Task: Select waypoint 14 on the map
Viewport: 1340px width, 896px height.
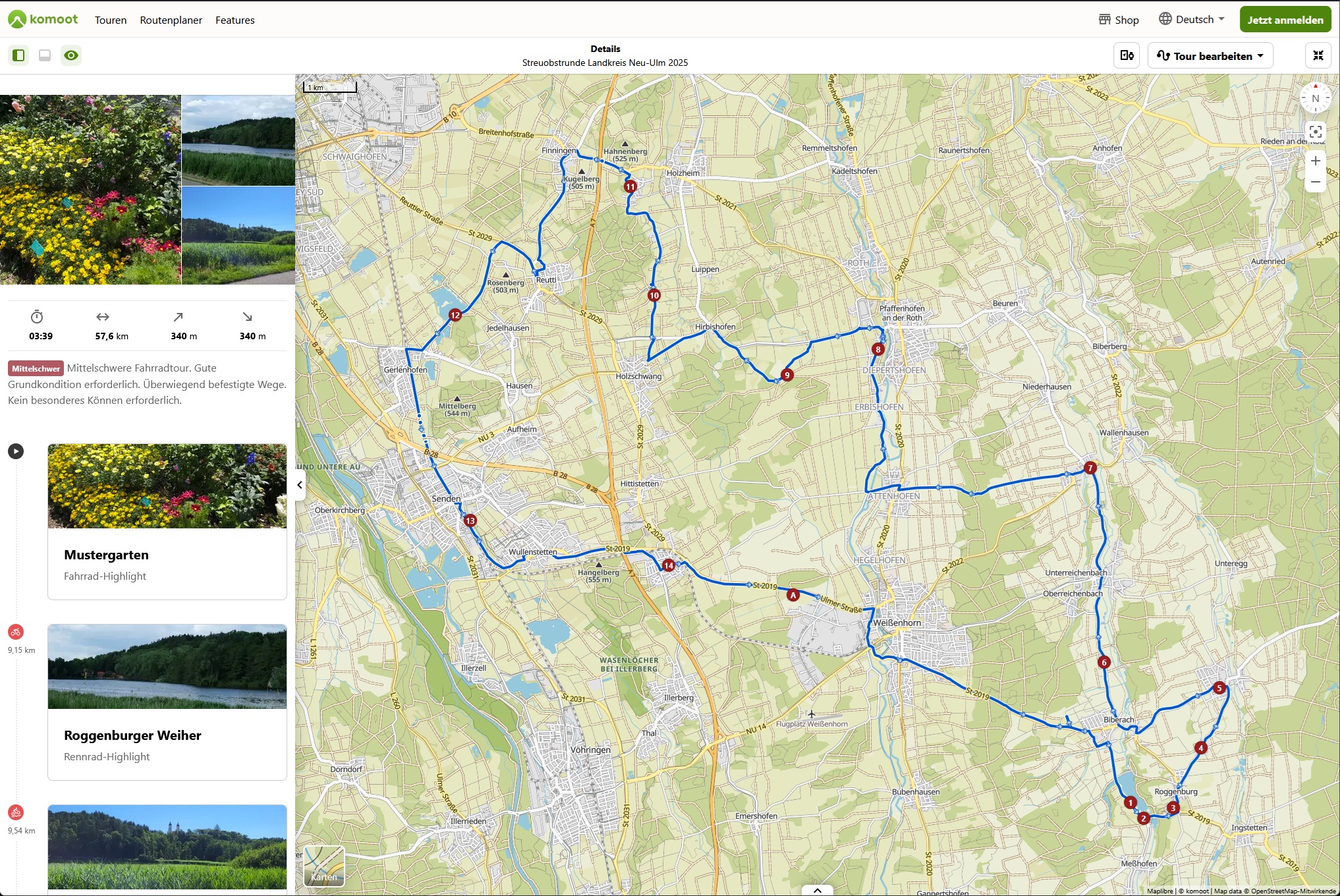Action: [x=669, y=565]
